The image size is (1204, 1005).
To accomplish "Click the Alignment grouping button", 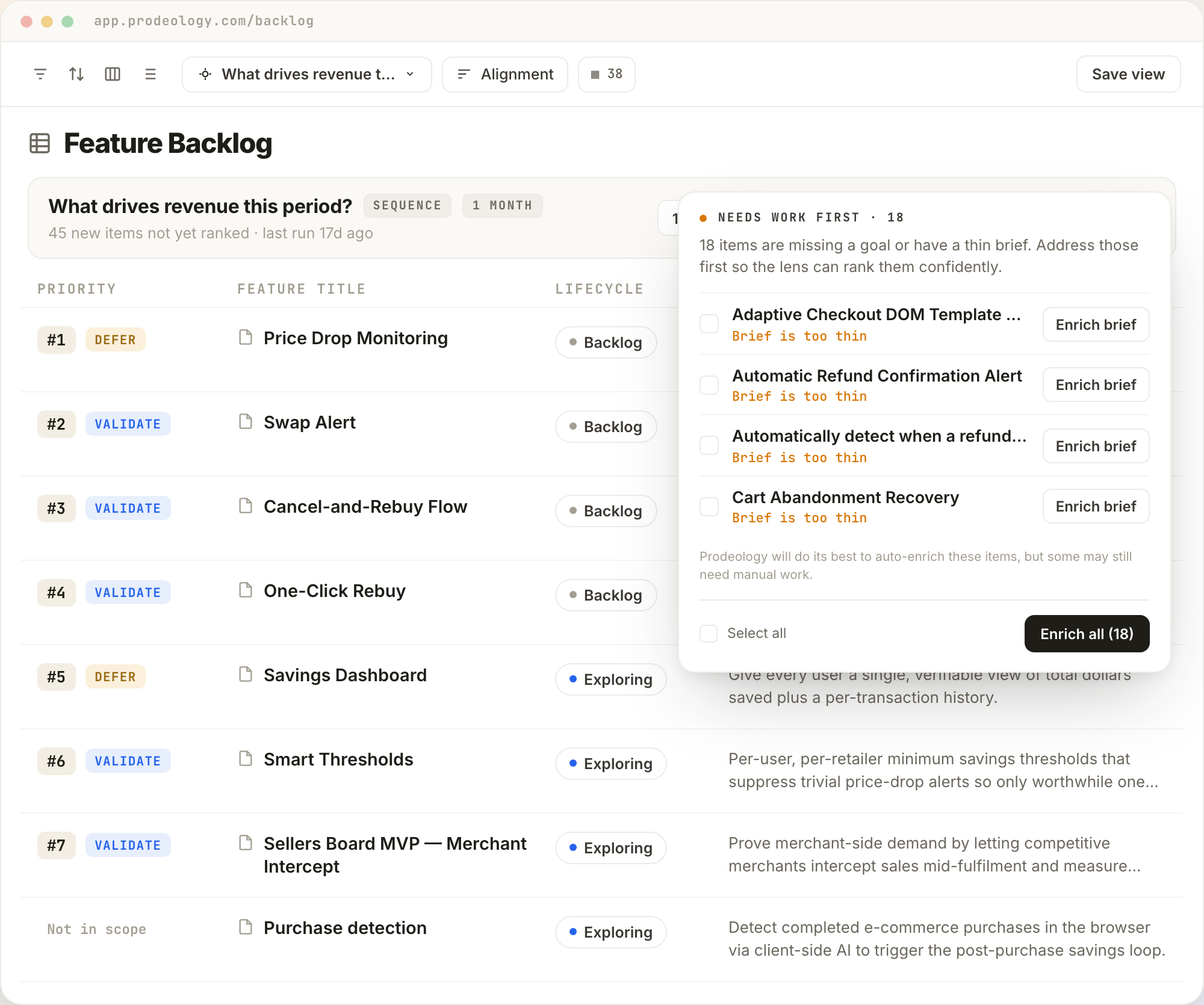I will click(505, 75).
